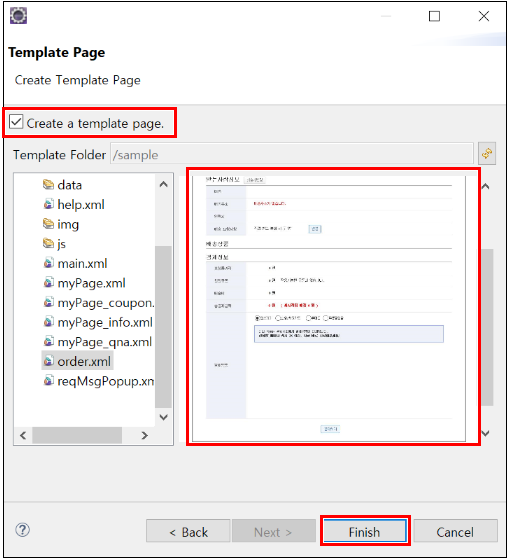Open help with the question mark icon
The image size is (507, 558).
22,530
